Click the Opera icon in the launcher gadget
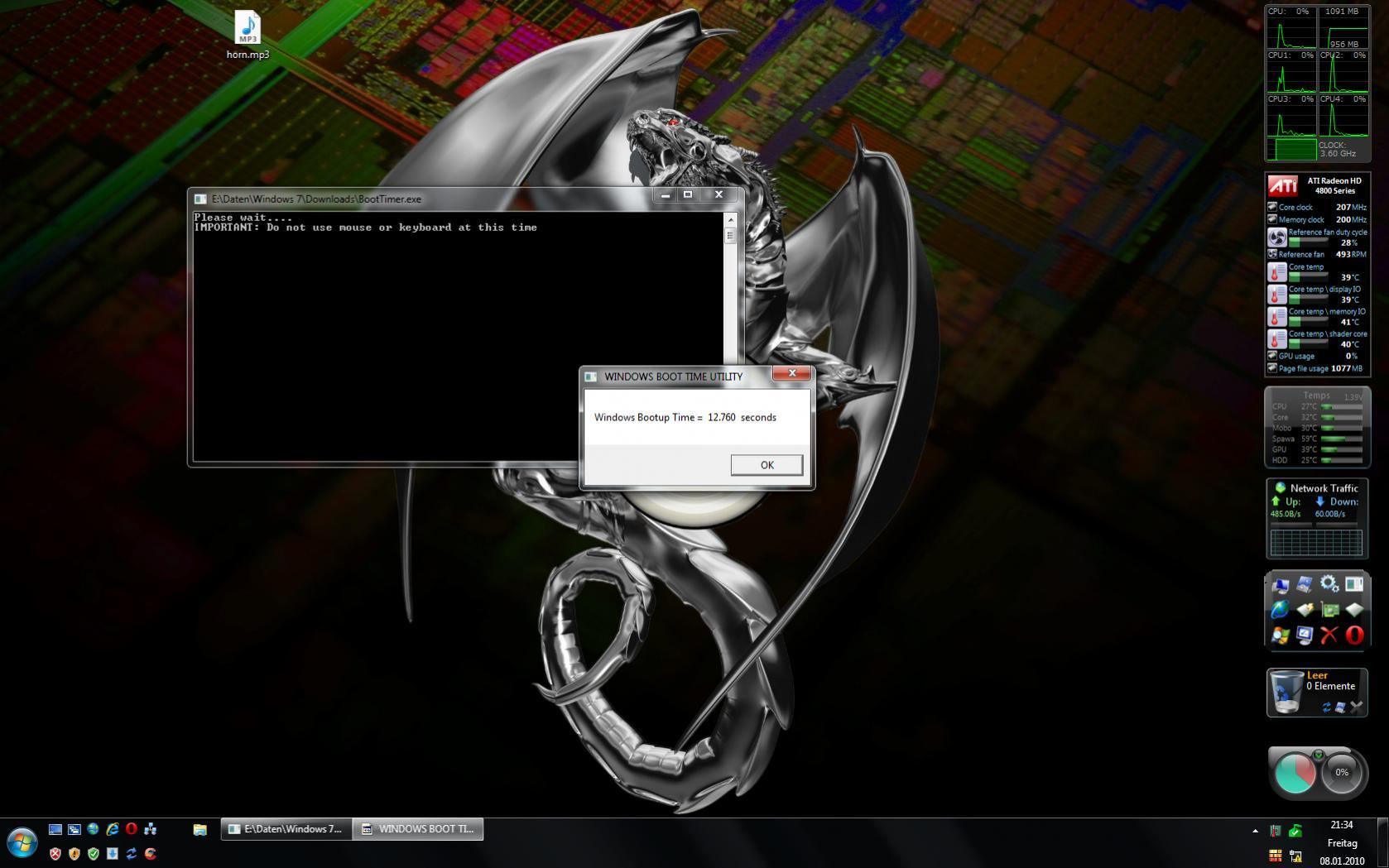Screen dimensions: 1389x868 coord(1354,635)
